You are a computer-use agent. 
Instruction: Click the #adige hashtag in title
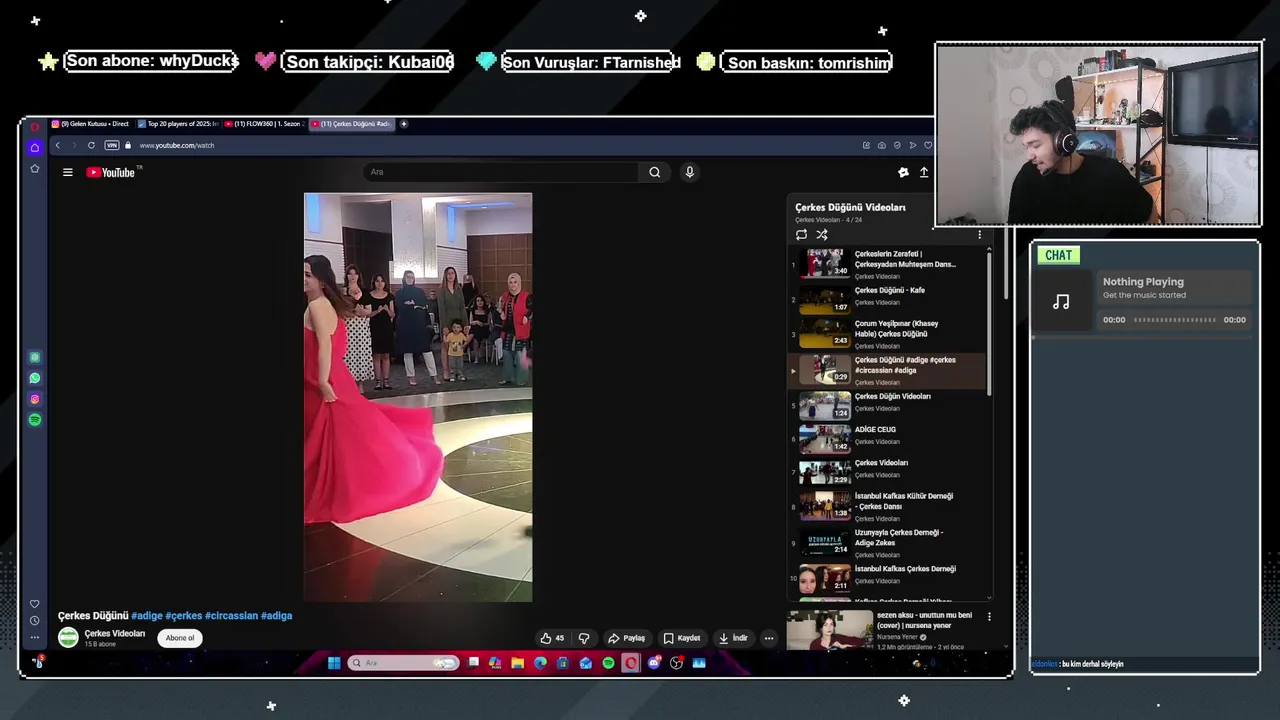click(x=146, y=616)
